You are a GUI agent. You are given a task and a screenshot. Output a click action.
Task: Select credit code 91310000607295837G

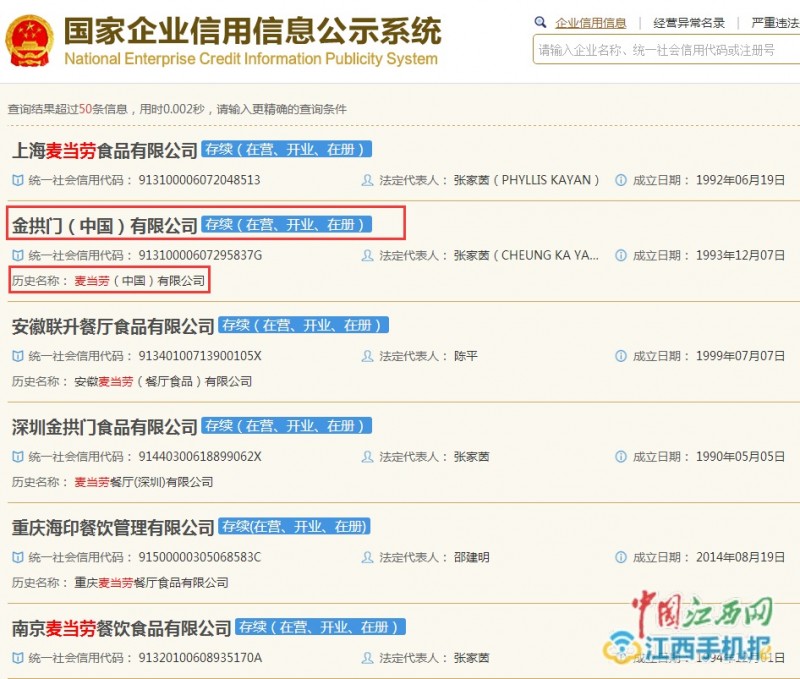(200, 255)
